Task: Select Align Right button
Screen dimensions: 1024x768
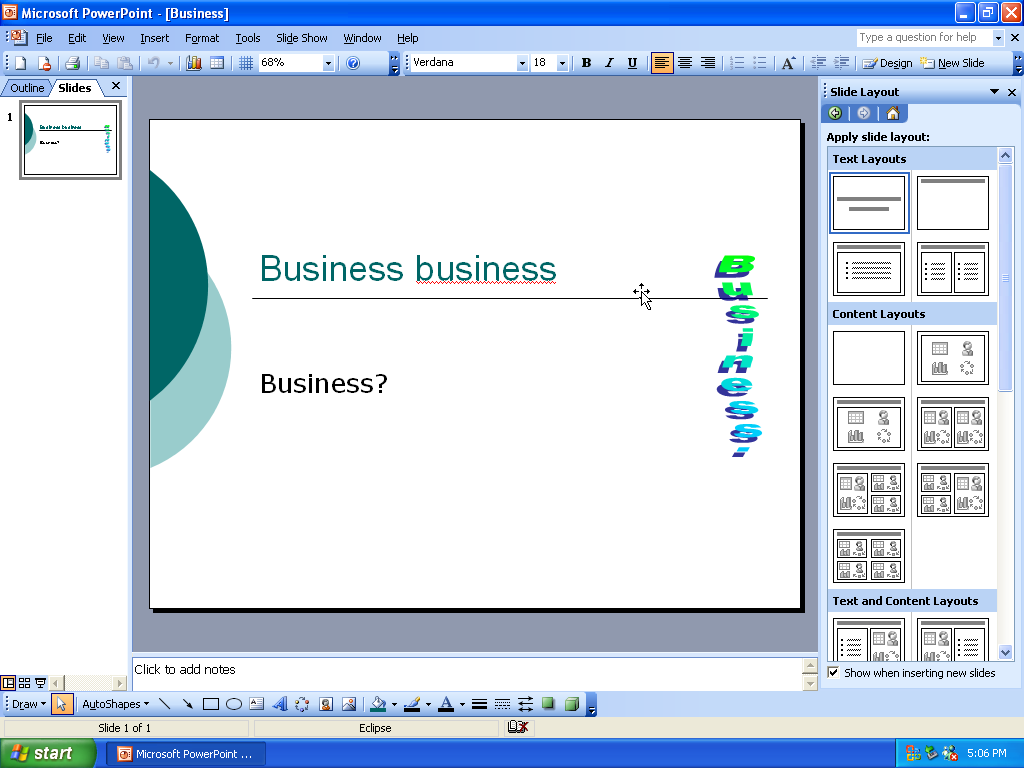Action: [x=708, y=63]
